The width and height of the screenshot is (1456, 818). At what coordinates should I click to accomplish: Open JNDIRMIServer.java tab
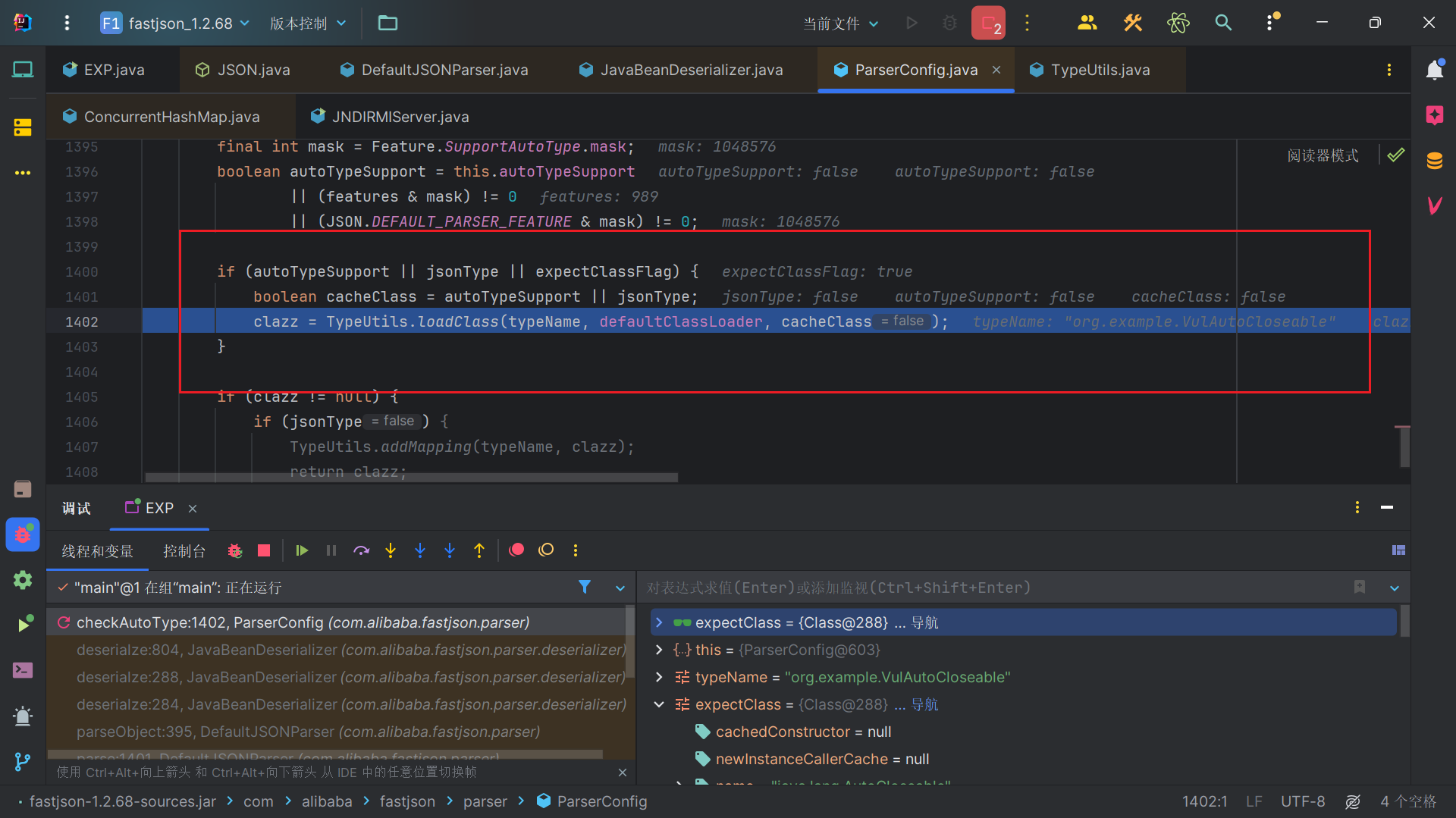coord(390,117)
